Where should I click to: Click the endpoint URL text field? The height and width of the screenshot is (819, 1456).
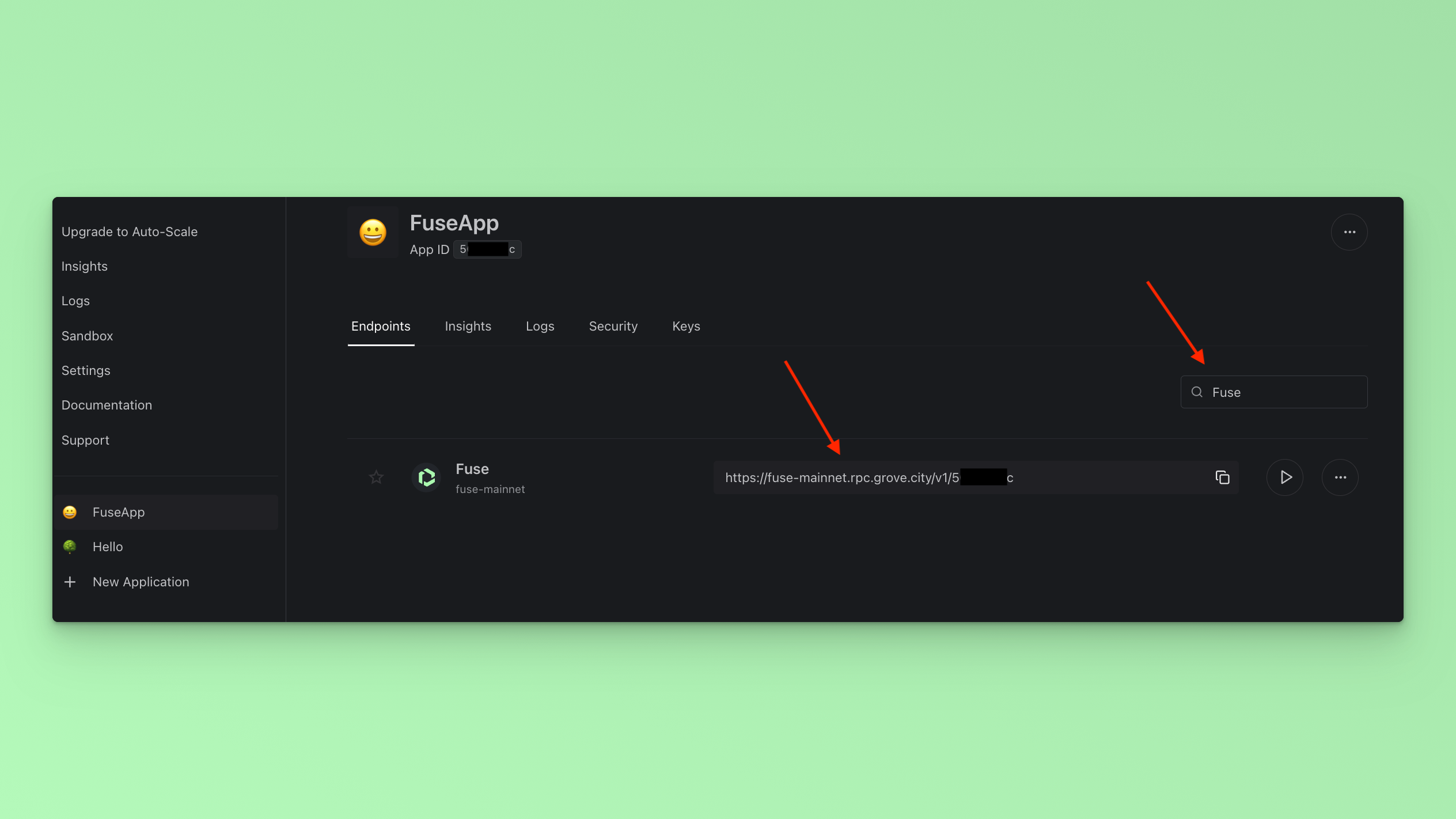pos(976,477)
